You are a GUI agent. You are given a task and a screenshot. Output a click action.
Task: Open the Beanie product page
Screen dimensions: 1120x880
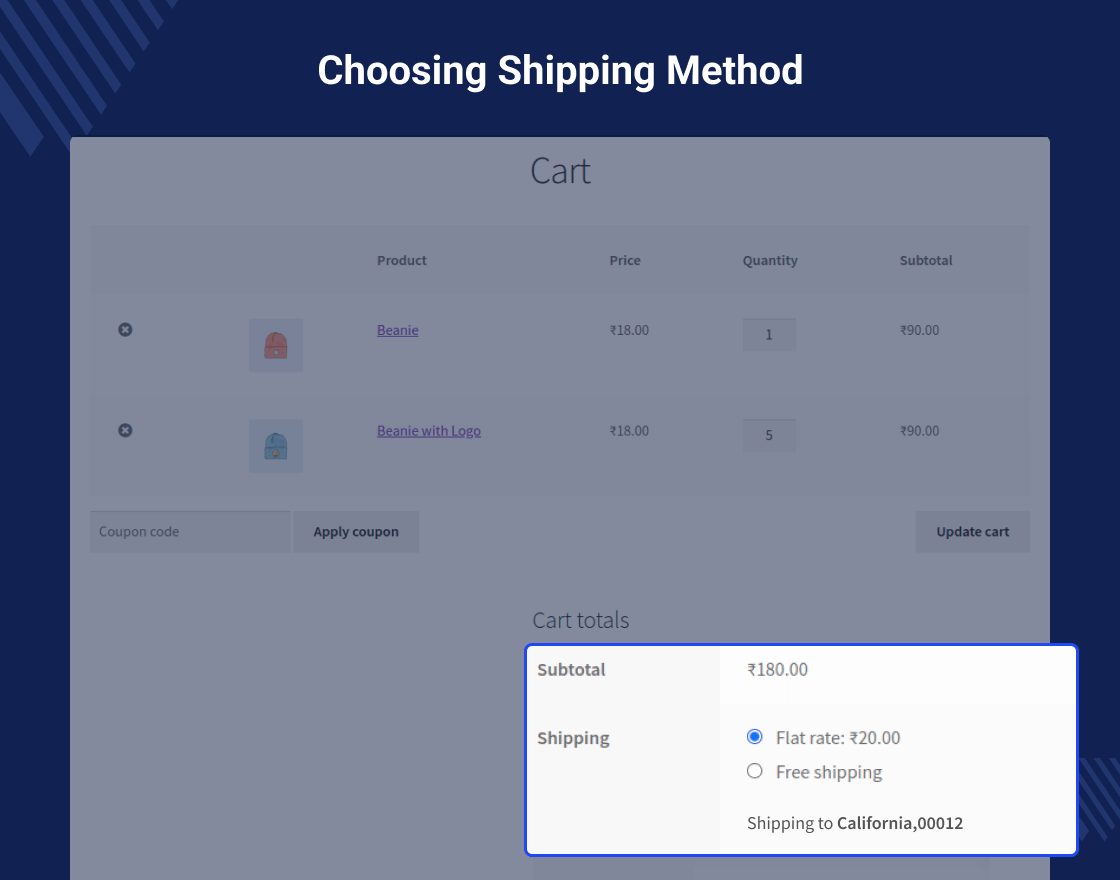(x=397, y=330)
